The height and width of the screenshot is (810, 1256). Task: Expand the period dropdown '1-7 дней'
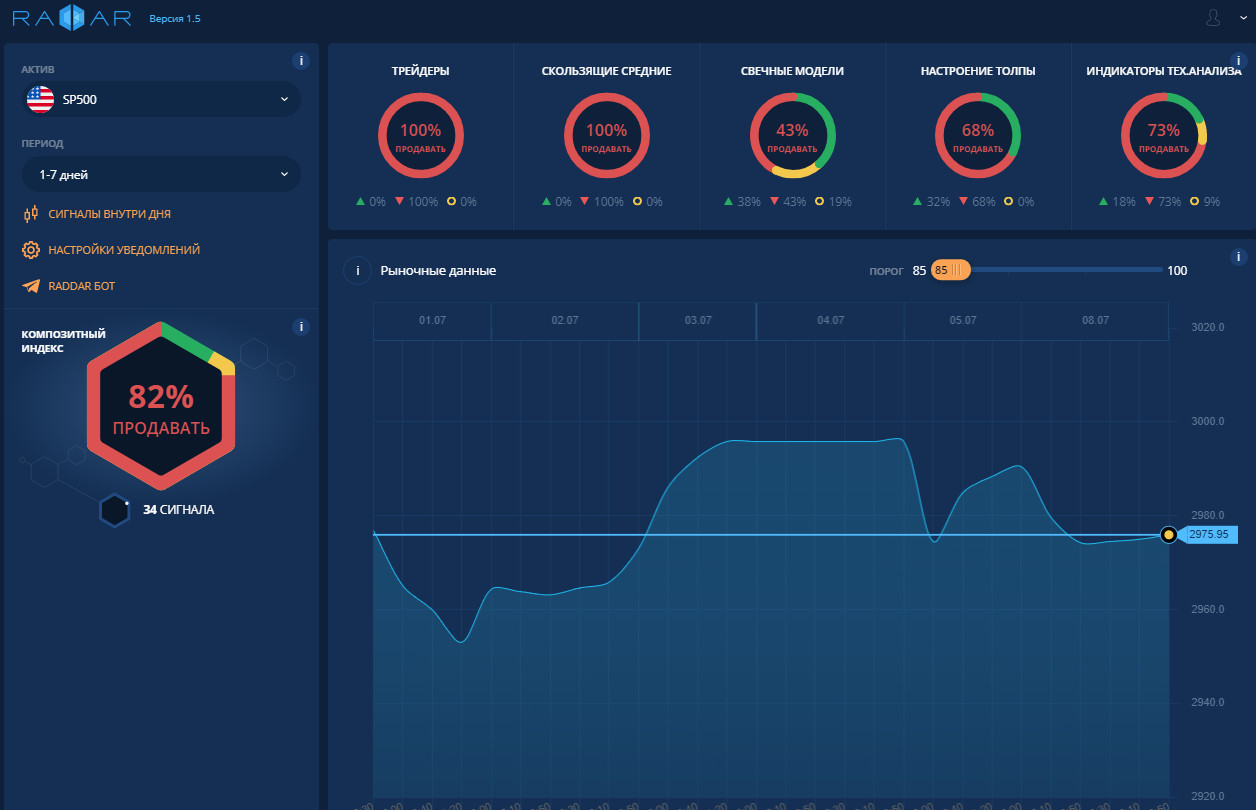[x=161, y=174]
